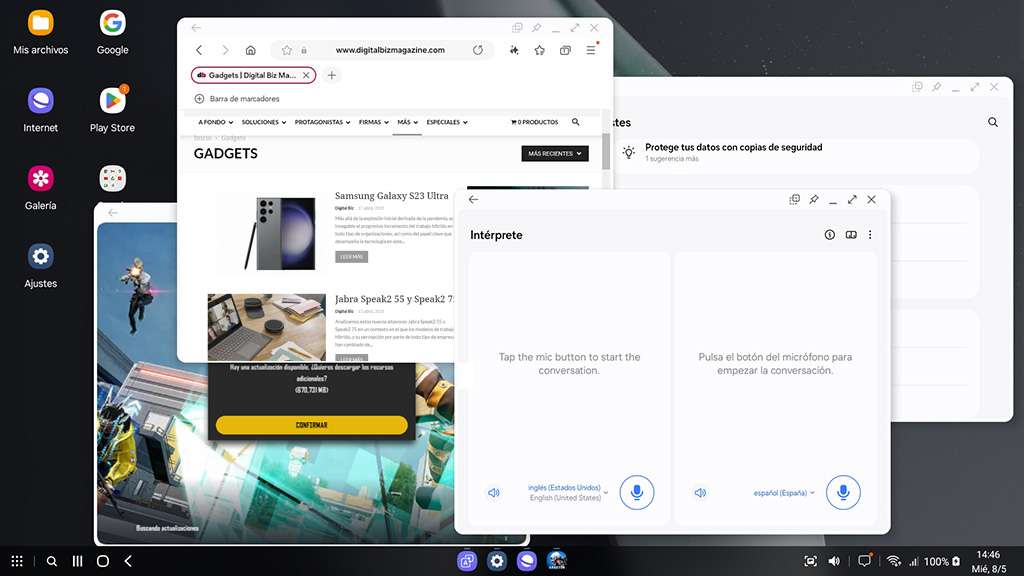Click the website search magnifier
This screenshot has height=576, width=1024.
[x=575, y=121]
